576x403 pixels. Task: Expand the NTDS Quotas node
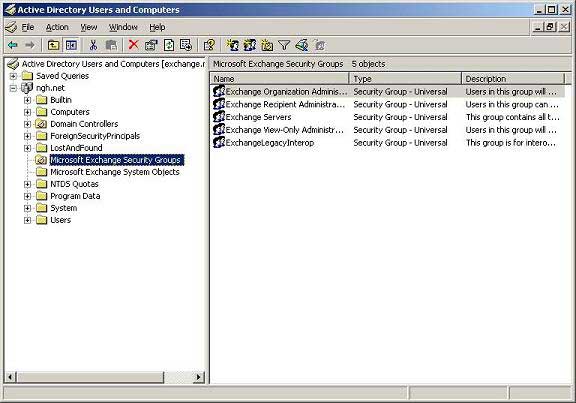click(x=27, y=184)
